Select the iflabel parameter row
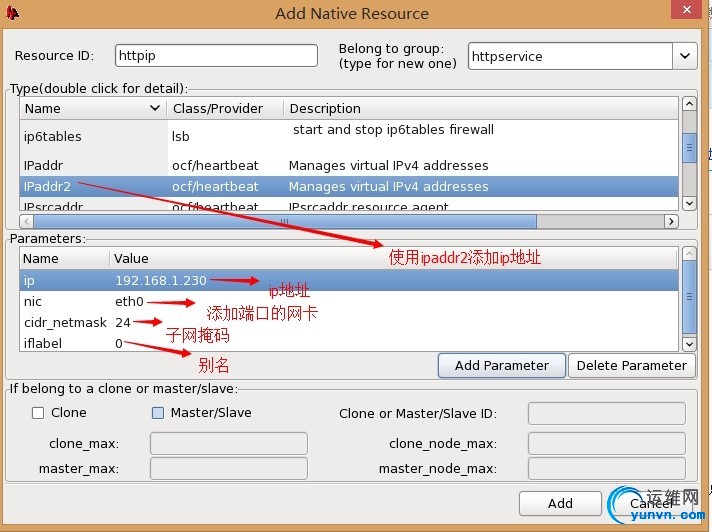The height and width of the screenshot is (532, 712). click(x=349, y=343)
